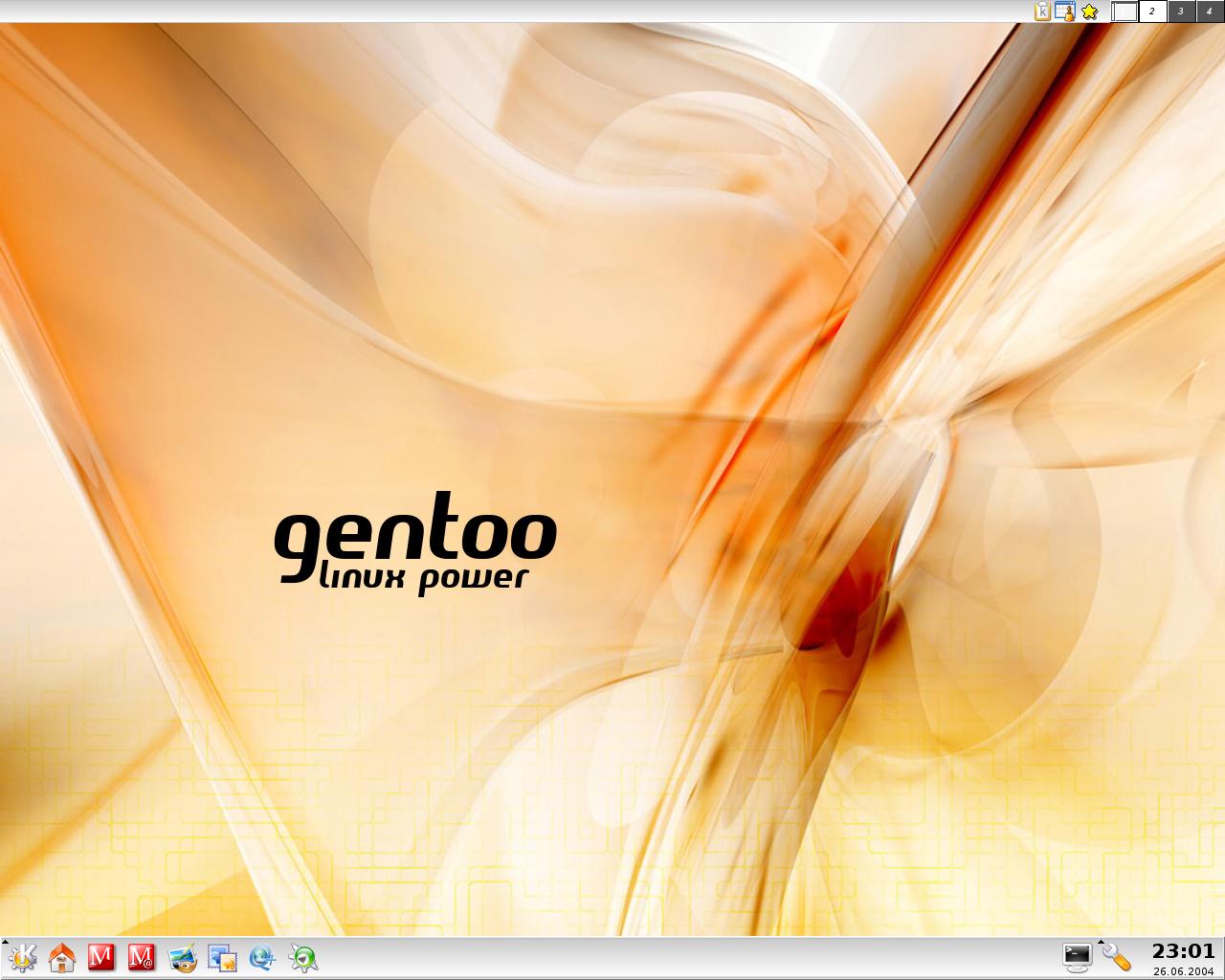
Task: Open the Klipper clipboard tray icon
Action: pyautogui.click(x=1042, y=11)
